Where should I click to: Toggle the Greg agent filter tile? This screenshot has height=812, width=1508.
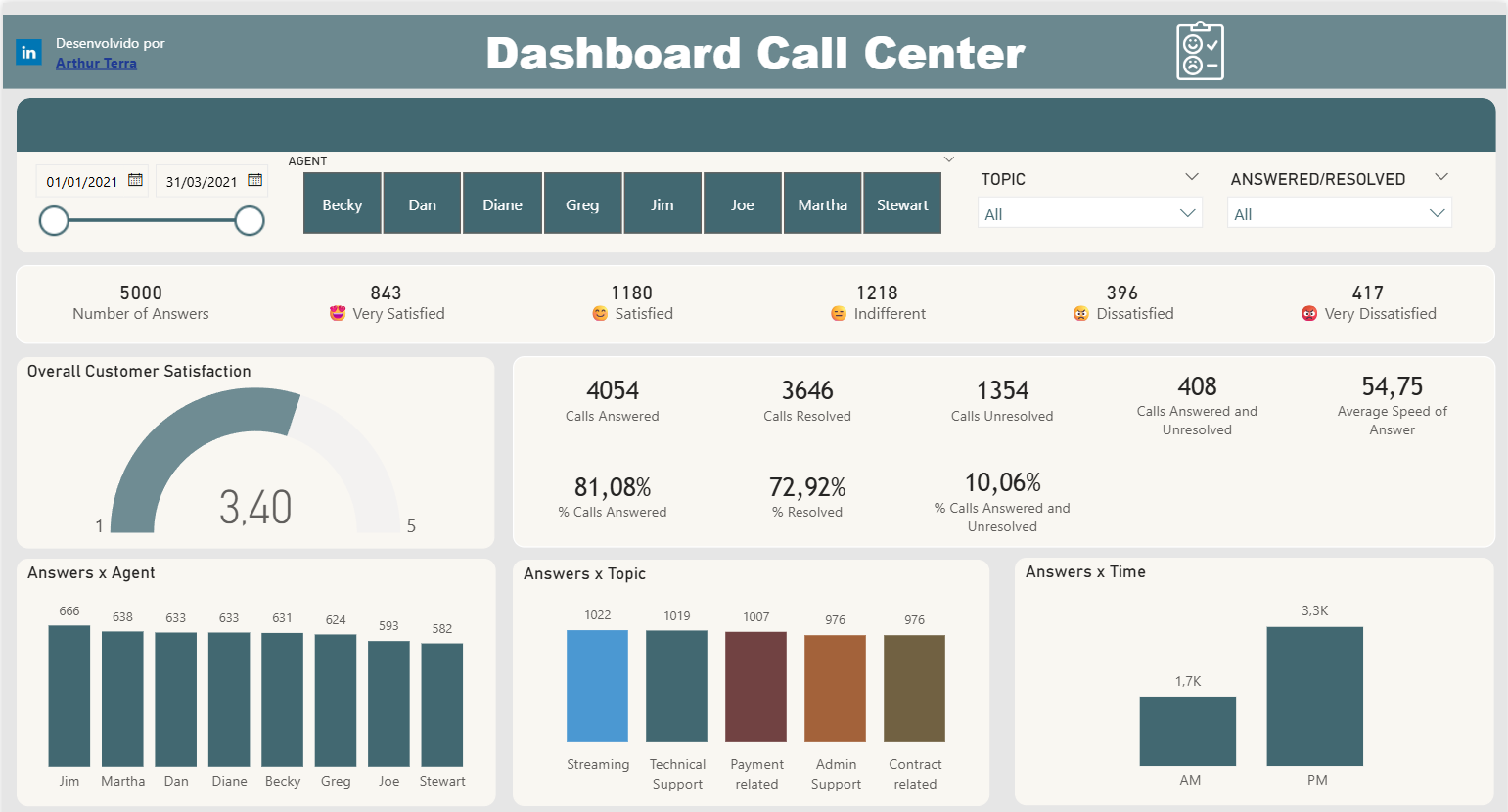point(582,203)
